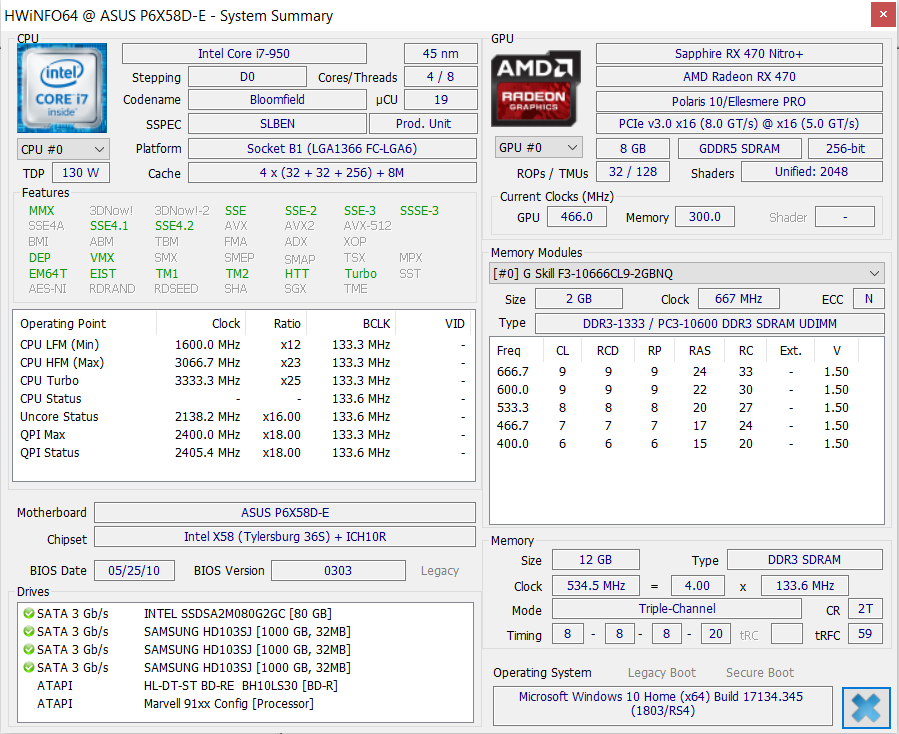Click the 45 nm process field
This screenshot has width=899, height=734.
(x=440, y=54)
